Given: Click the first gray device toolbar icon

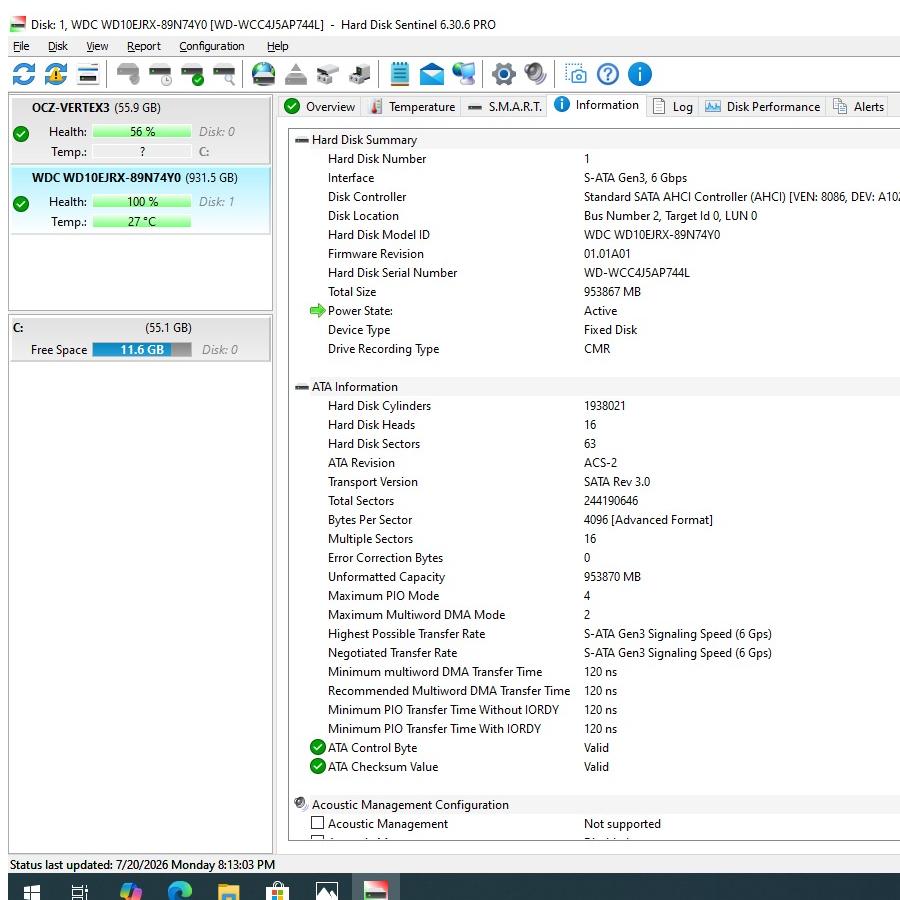Looking at the screenshot, I should (x=328, y=74).
